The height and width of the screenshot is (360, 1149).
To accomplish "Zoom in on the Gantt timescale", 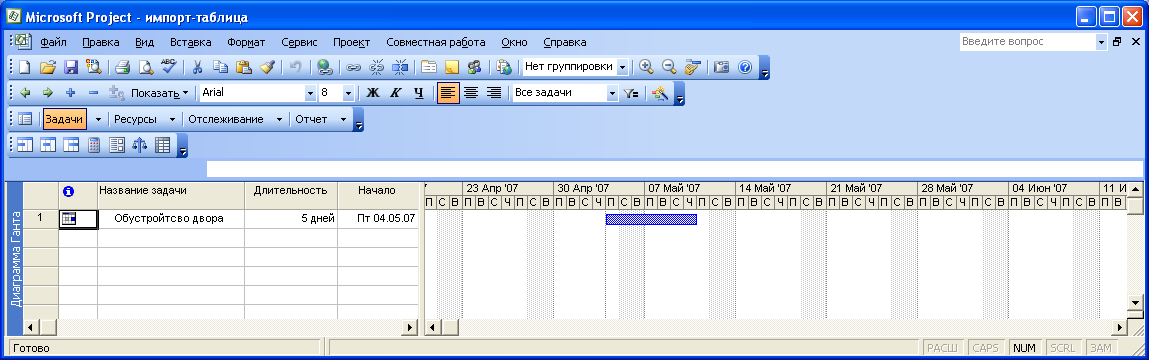I will click(x=646, y=67).
